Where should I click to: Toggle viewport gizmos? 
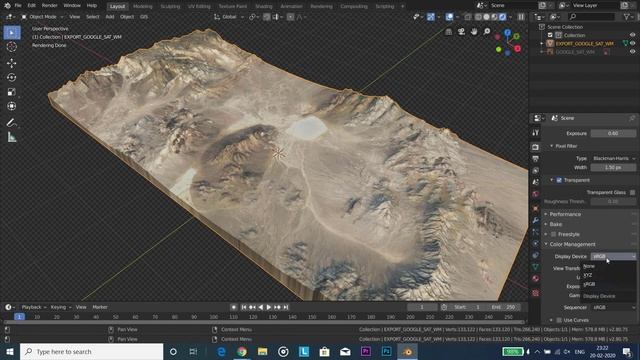click(431, 17)
